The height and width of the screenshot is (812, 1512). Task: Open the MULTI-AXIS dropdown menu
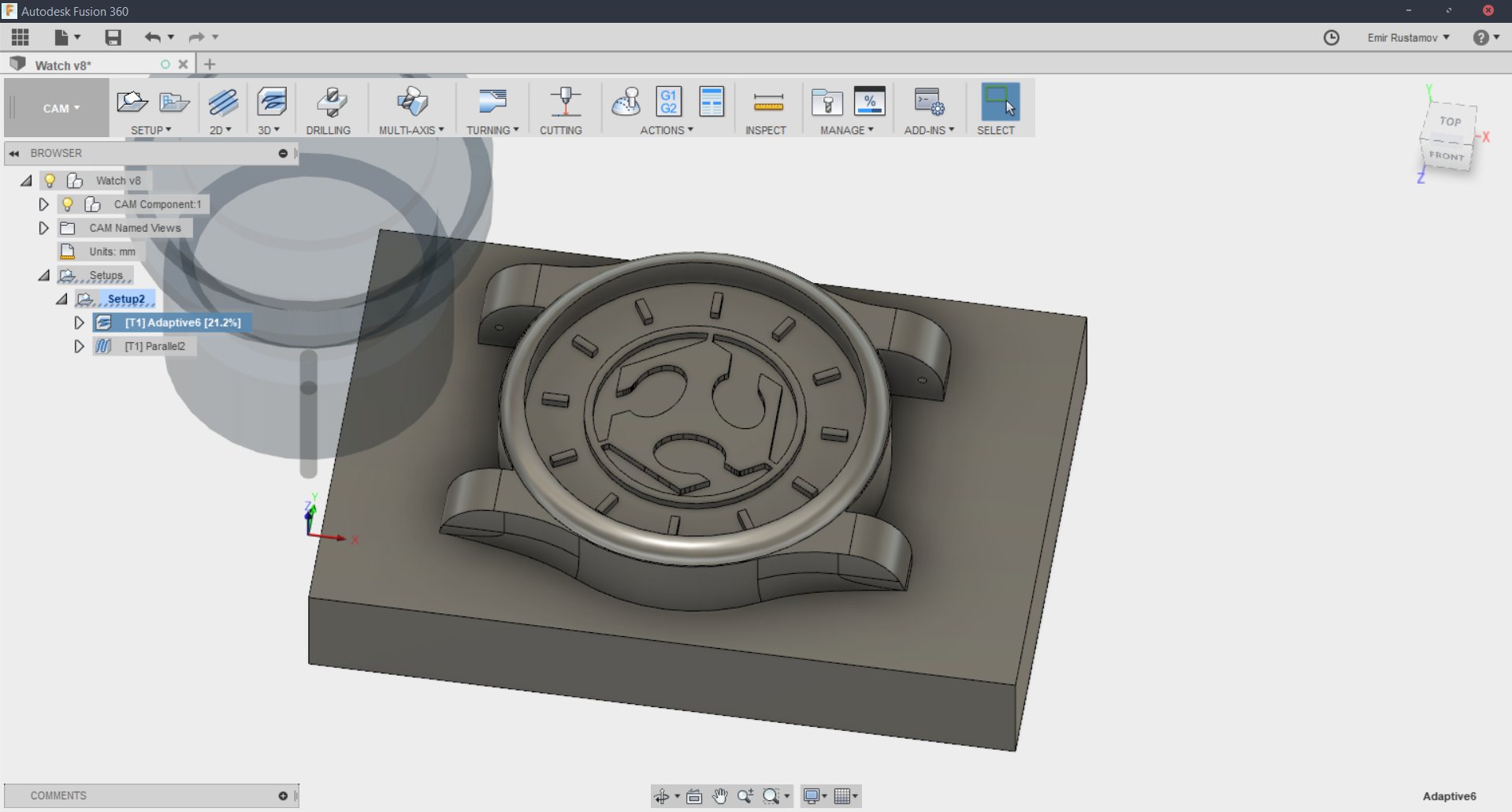pyautogui.click(x=412, y=130)
